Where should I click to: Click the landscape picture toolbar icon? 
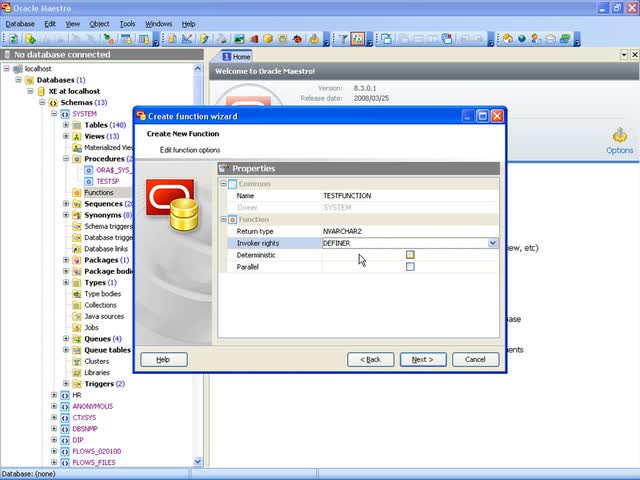pyautogui.click(x=239, y=39)
